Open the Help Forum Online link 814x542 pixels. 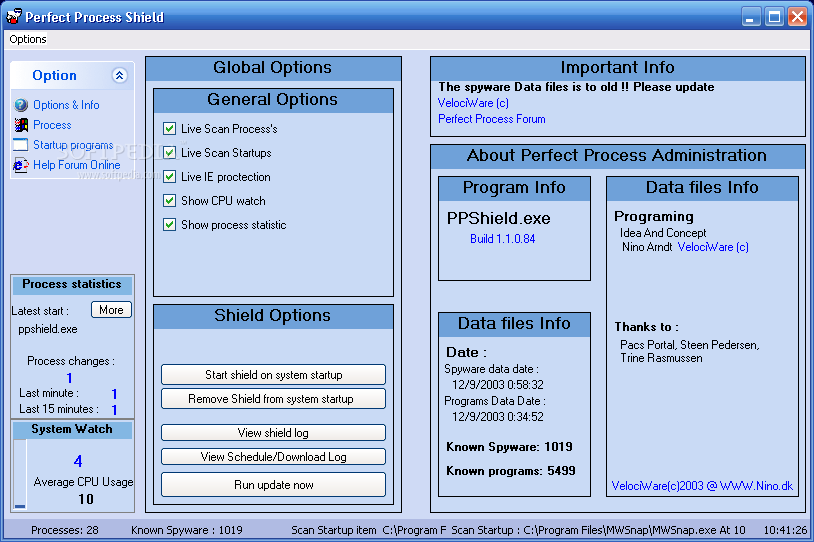[x=77, y=165]
